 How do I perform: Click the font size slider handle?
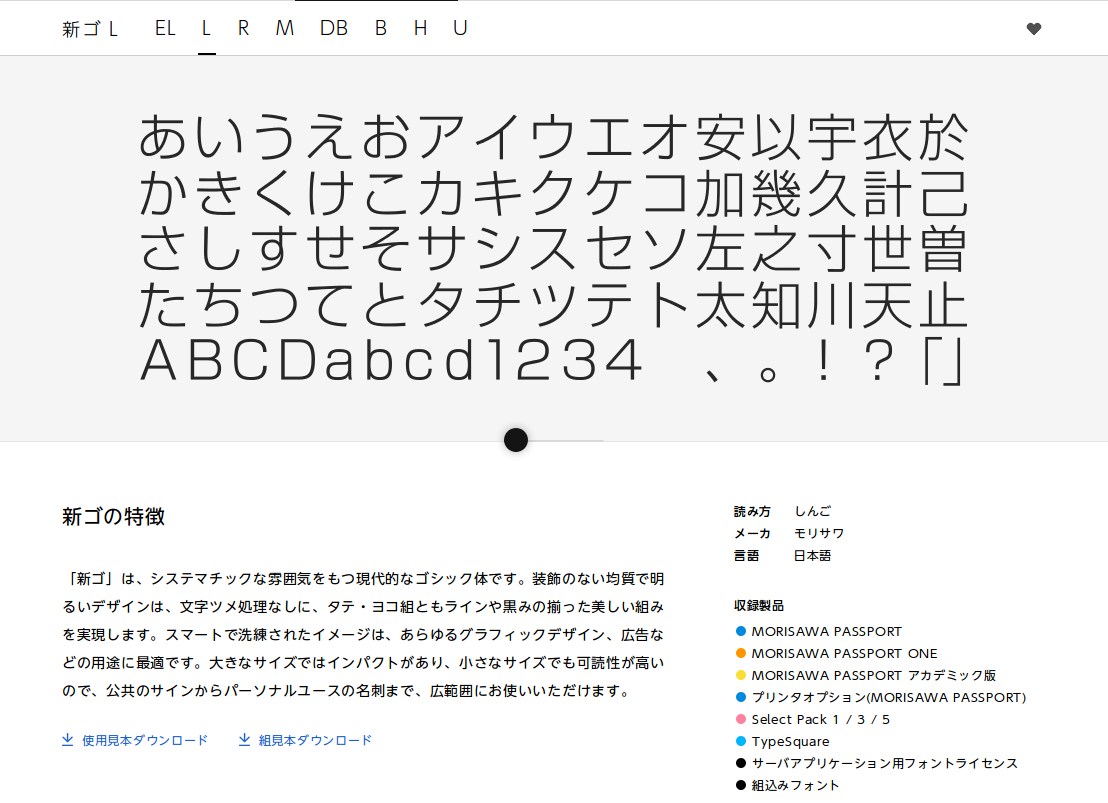click(516, 440)
